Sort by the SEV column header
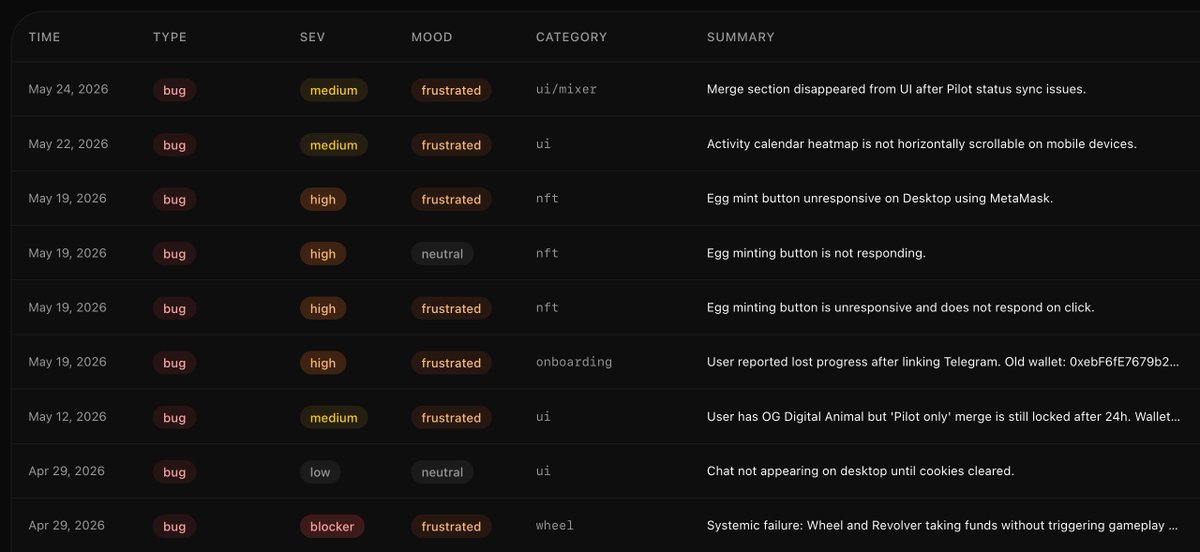Screen dimensions: 1200x552 [313, 37]
